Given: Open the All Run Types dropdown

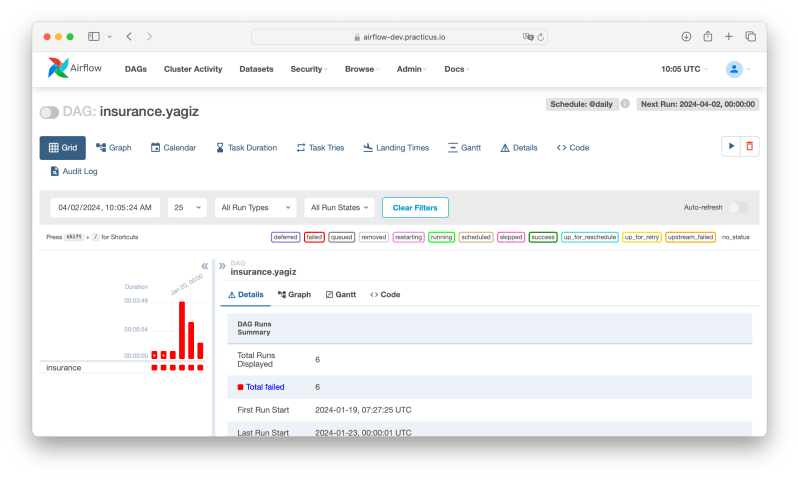Looking at the screenshot, I should click(x=256, y=207).
